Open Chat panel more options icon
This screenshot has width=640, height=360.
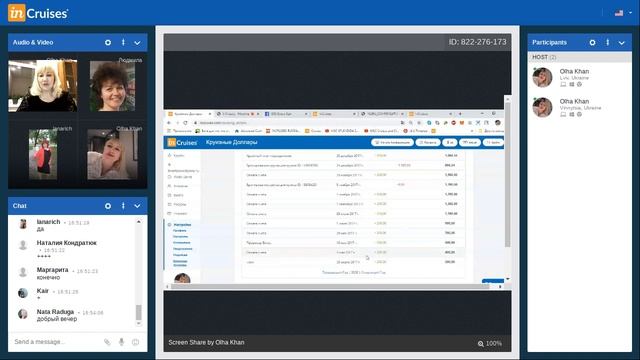pyautogui.click(x=123, y=206)
